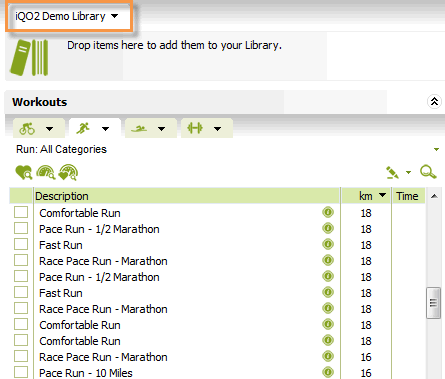Screen dimensions: 445x379
Task: Check the first Comfortable Run row checkbox
Action: click(x=21, y=212)
